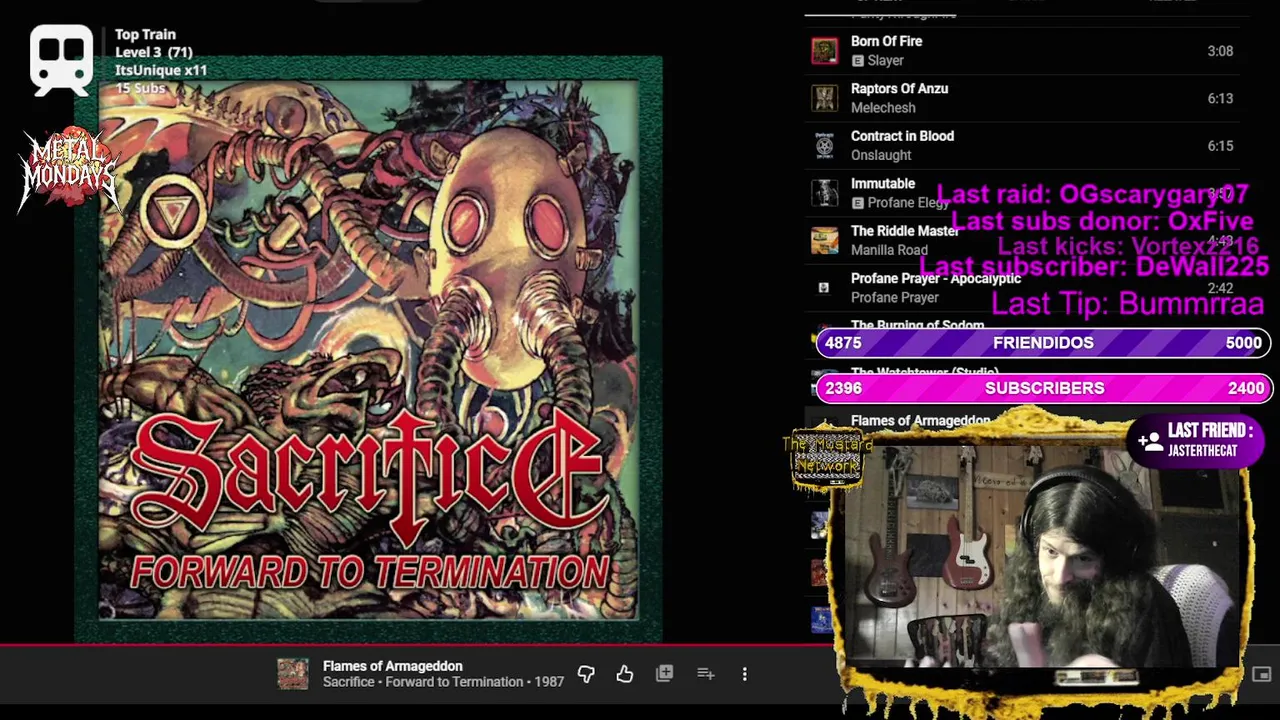Click the 6:13 duration of Raptors Of Anzu
The width and height of the screenshot is (1280, 720).
1220,98
